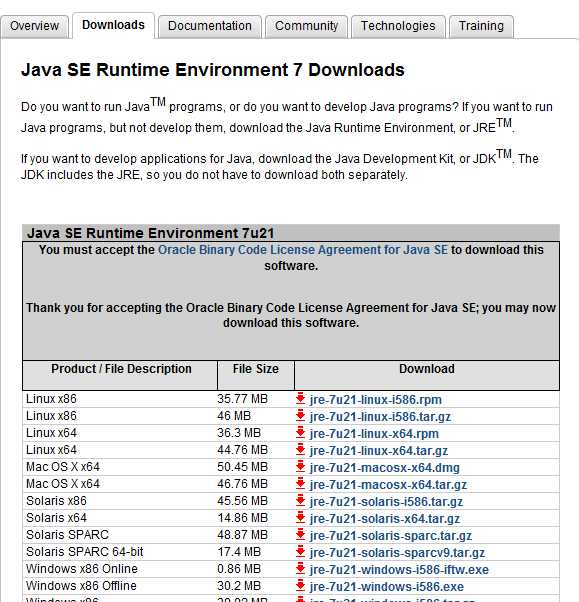Download jre-7u21-macosx-x64.dmg file
The width and height of the screenshot is (579, 602).
pyautogui.click(x=384, y=468)
